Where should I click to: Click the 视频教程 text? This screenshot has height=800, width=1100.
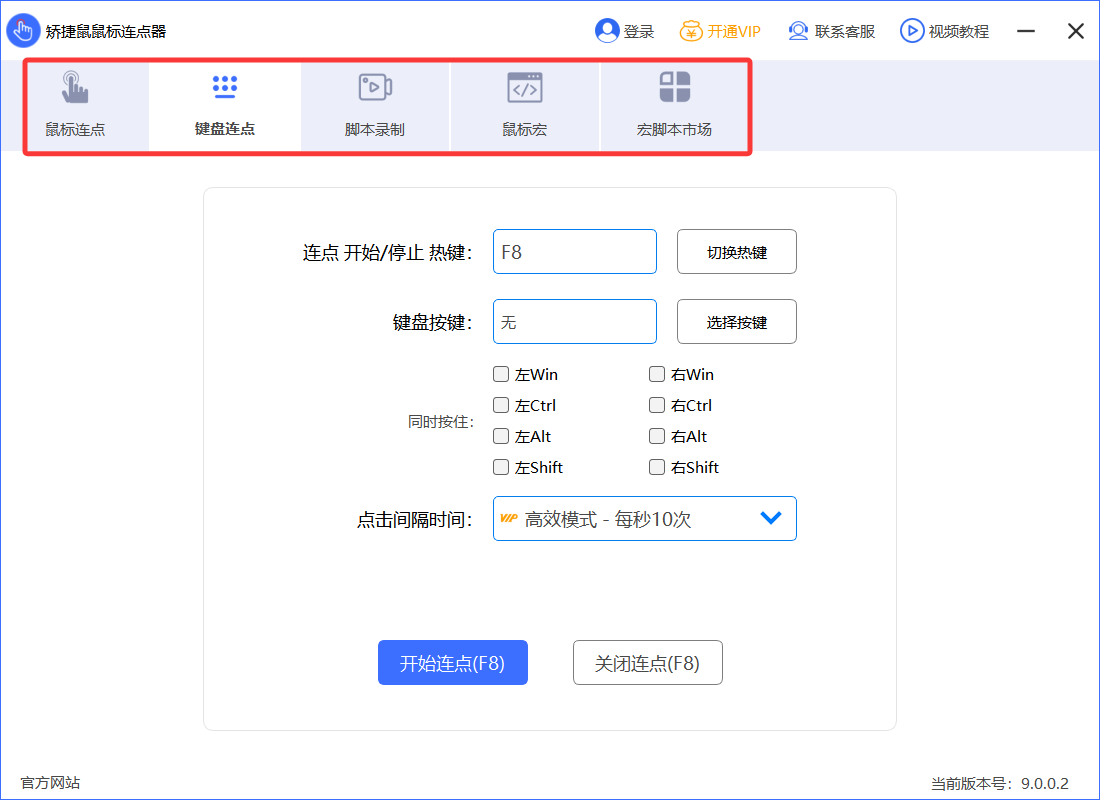[x=958, y=32]
